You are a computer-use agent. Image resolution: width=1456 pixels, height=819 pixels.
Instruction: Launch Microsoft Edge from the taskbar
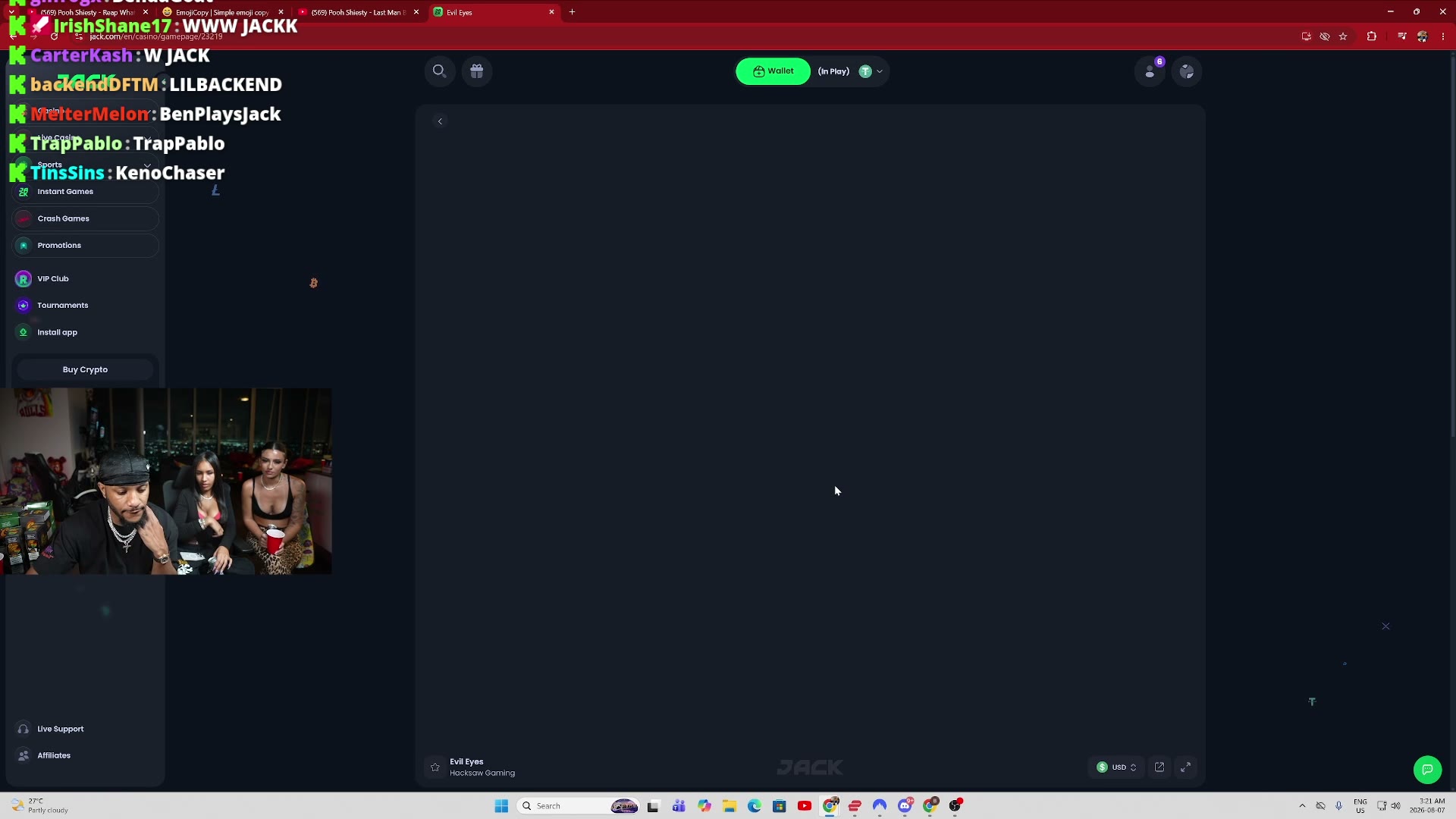click(x=755, y=806)
